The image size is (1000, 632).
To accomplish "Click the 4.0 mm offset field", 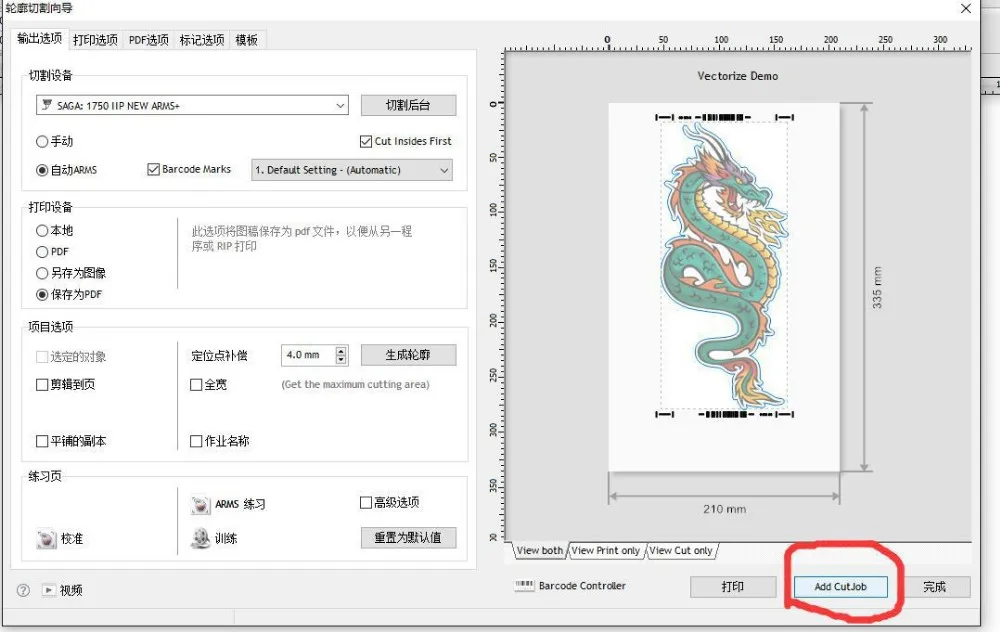I will click(x=308, y=355).
